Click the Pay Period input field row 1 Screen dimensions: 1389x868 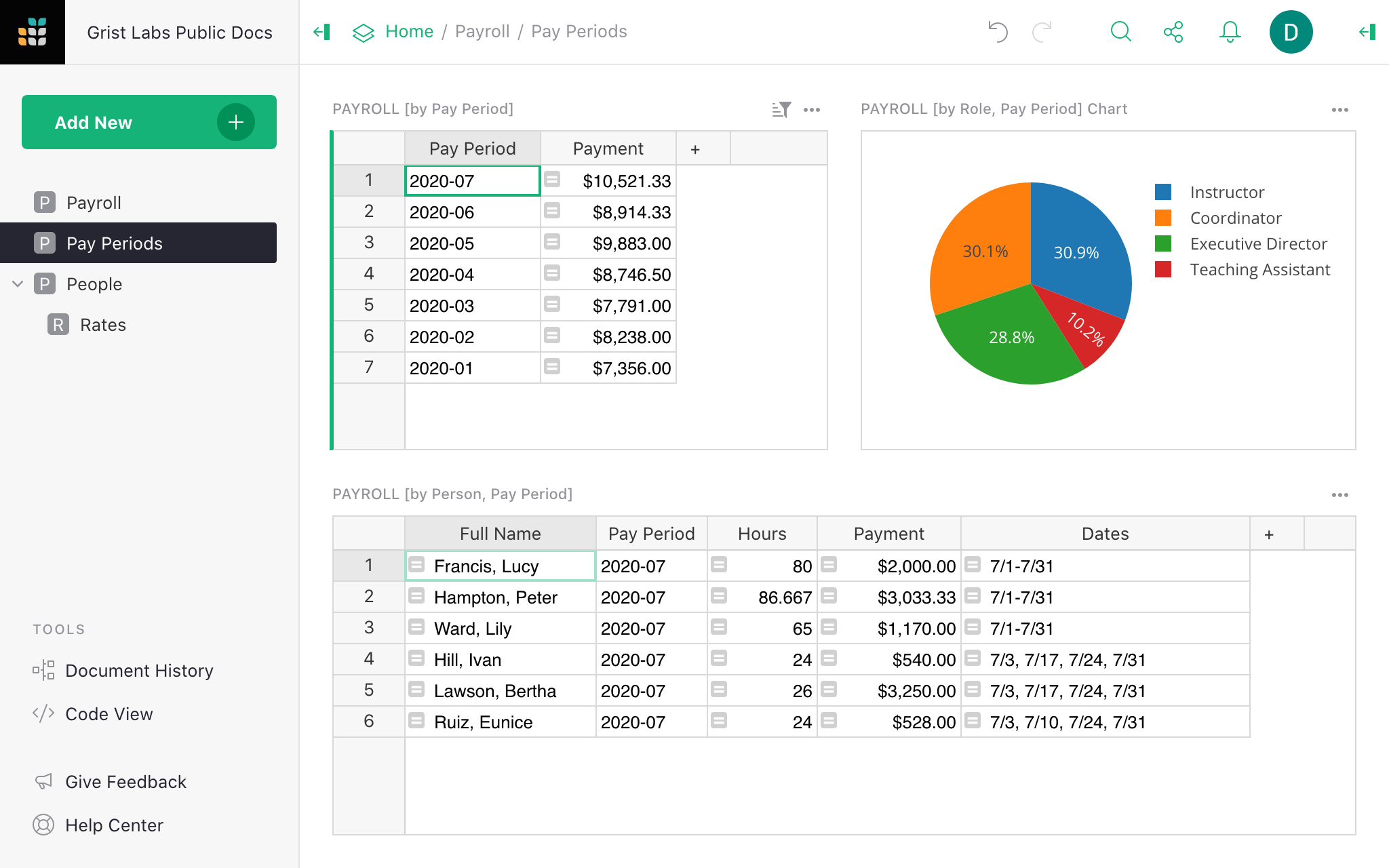click(x=469, y=180)
